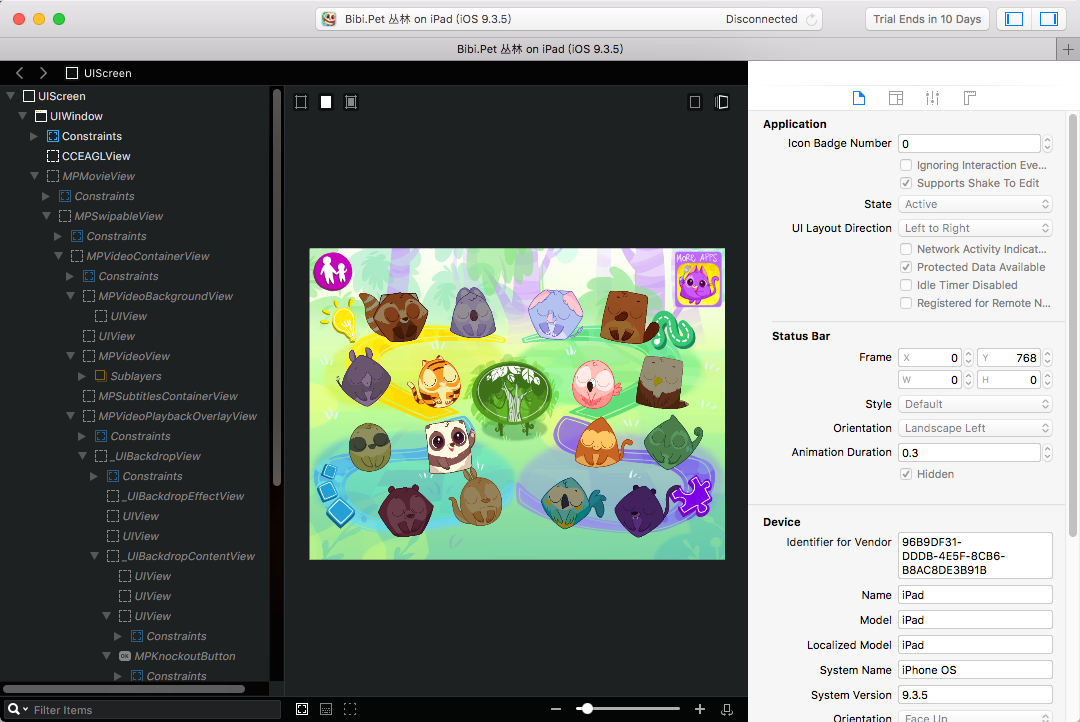
Task: Toggle Ignoring Interaction Events checkbox
Action: [x=906, y=165]
